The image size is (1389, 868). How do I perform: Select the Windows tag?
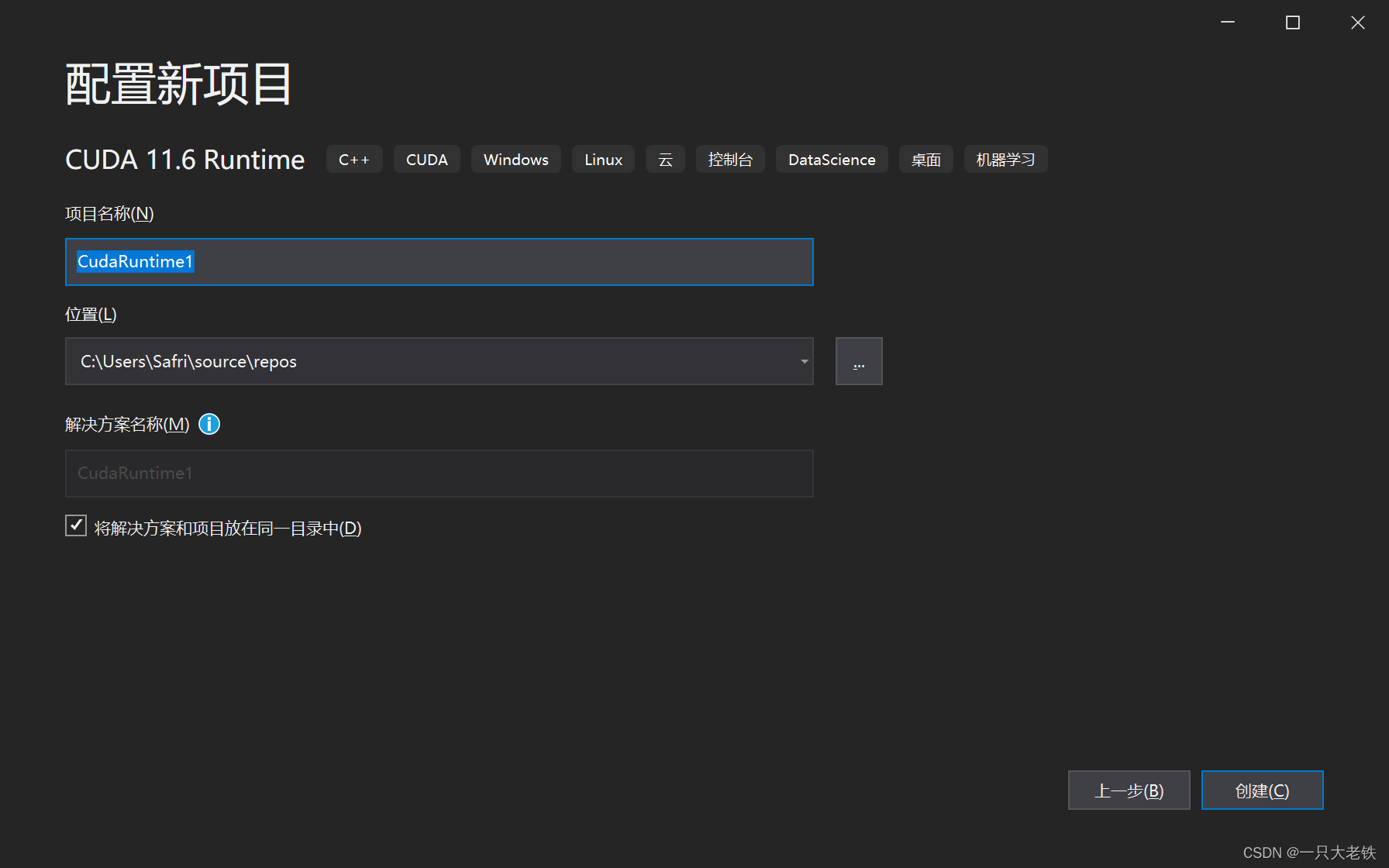click(x=516, y=160)
